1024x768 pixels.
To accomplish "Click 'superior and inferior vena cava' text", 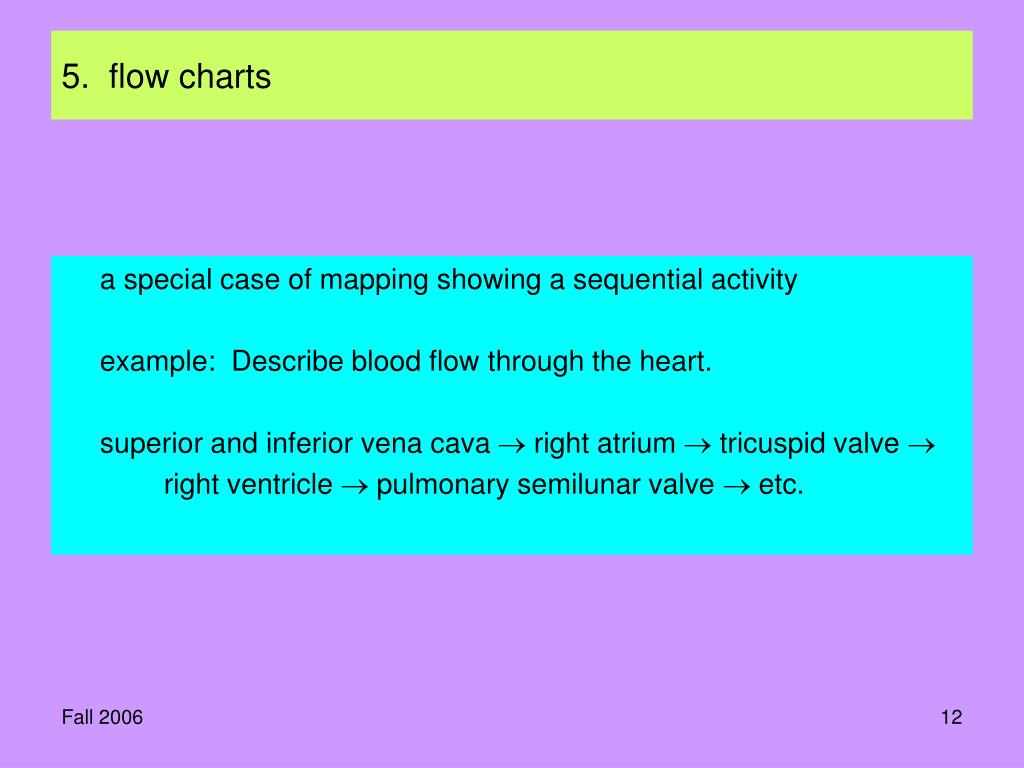I will 295,443.
